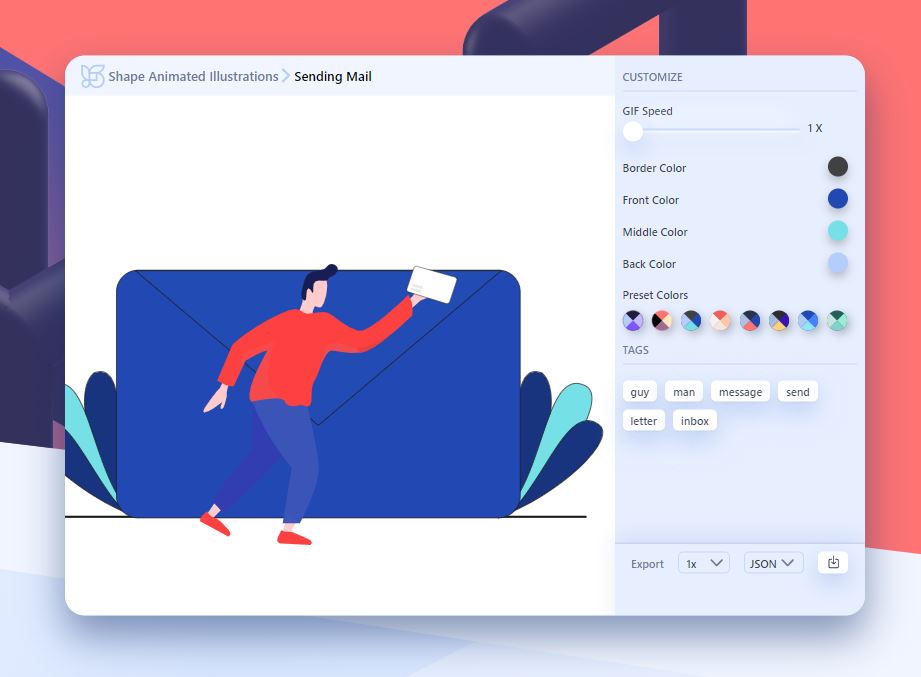Select the 'man' tag

[684, 392]
